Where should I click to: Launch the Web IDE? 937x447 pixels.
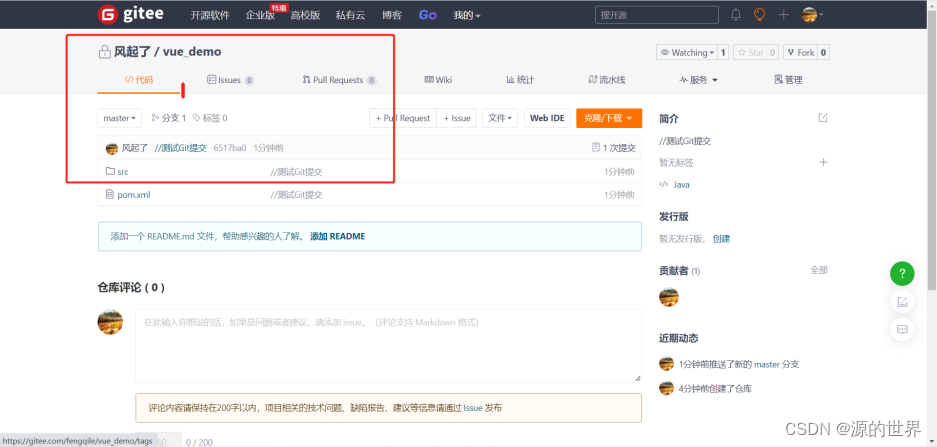547,118
